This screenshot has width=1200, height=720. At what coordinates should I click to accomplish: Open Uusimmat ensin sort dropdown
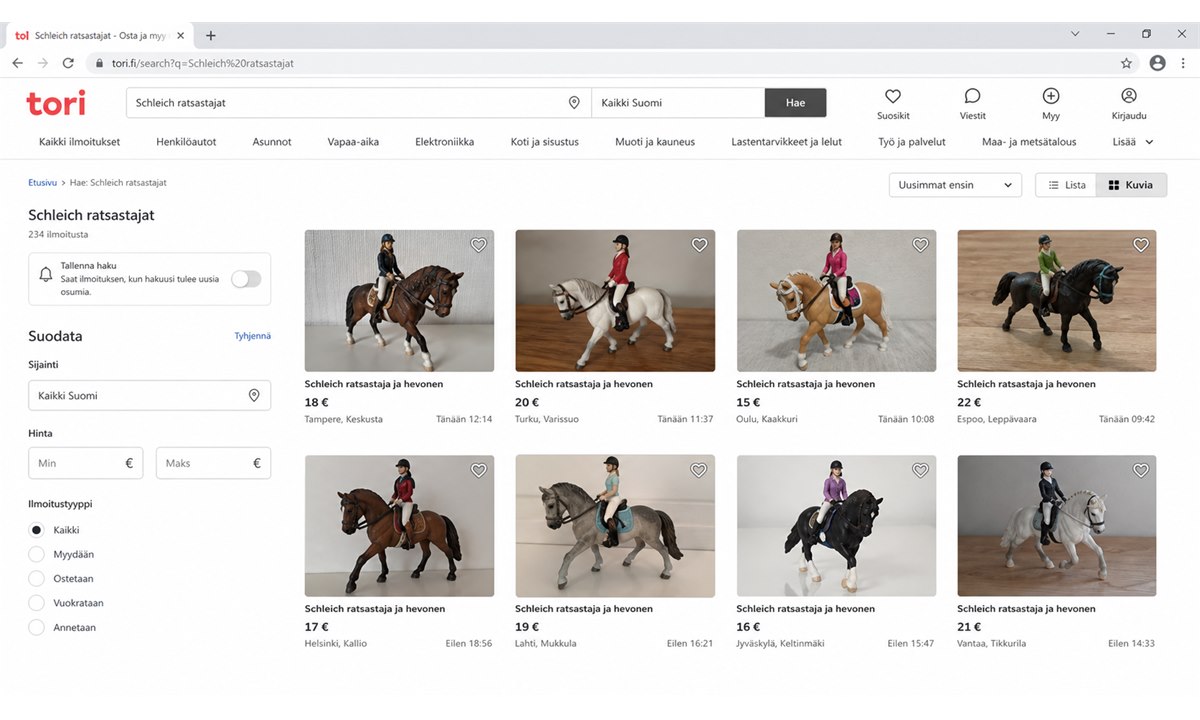[955, 185]
